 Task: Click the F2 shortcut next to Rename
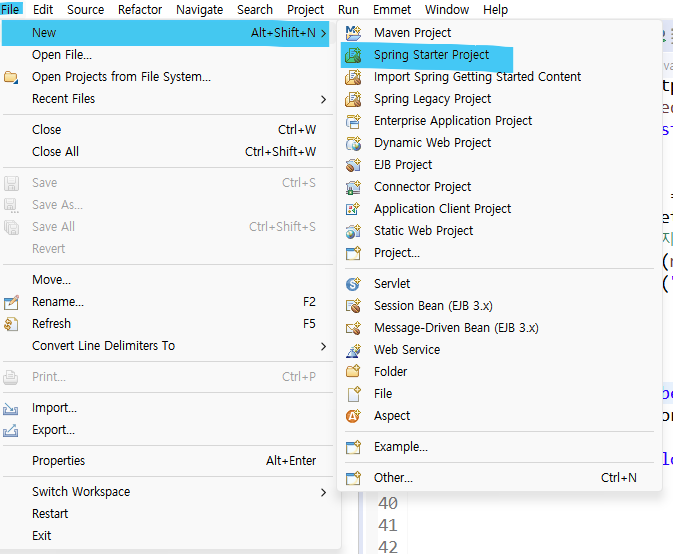[x=309, y=302]
